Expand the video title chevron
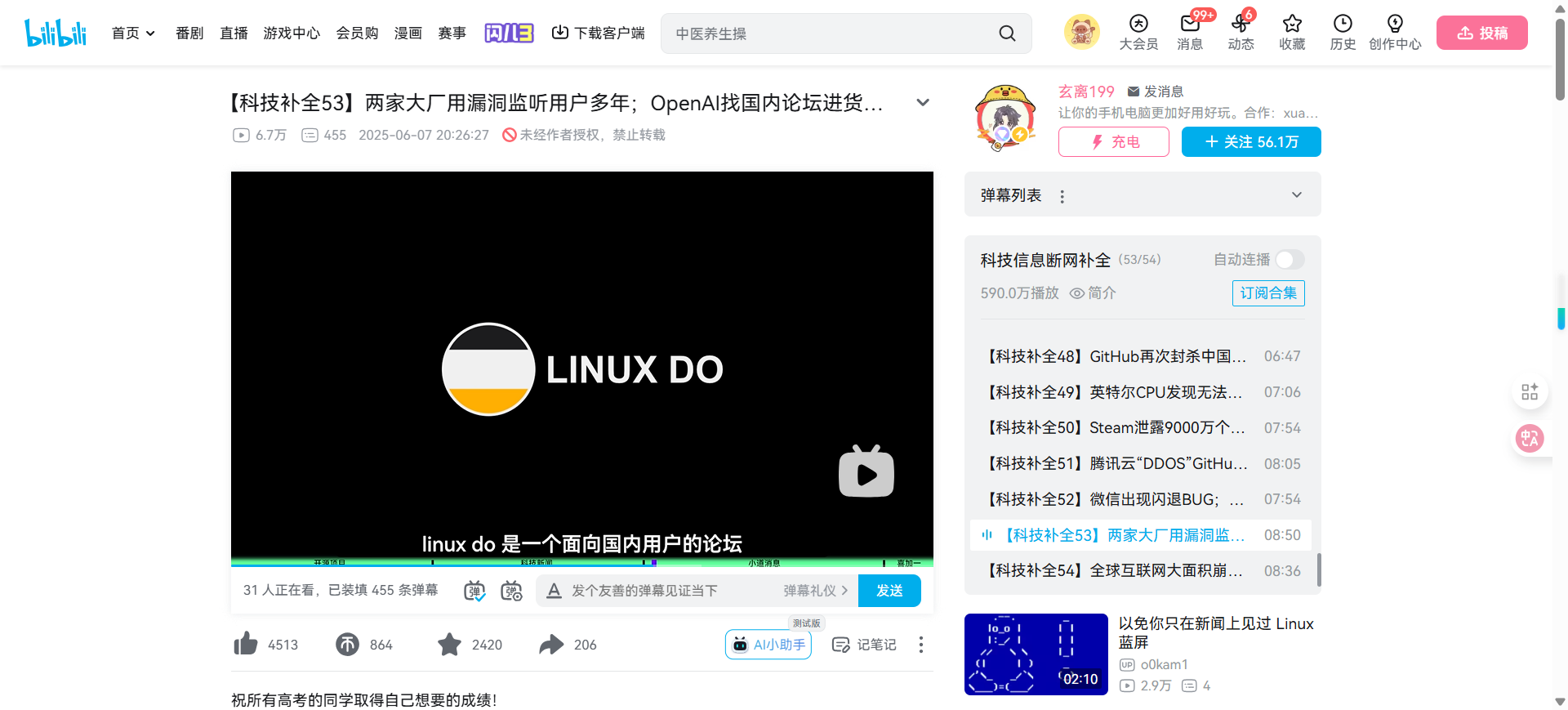 coord(923,103)
